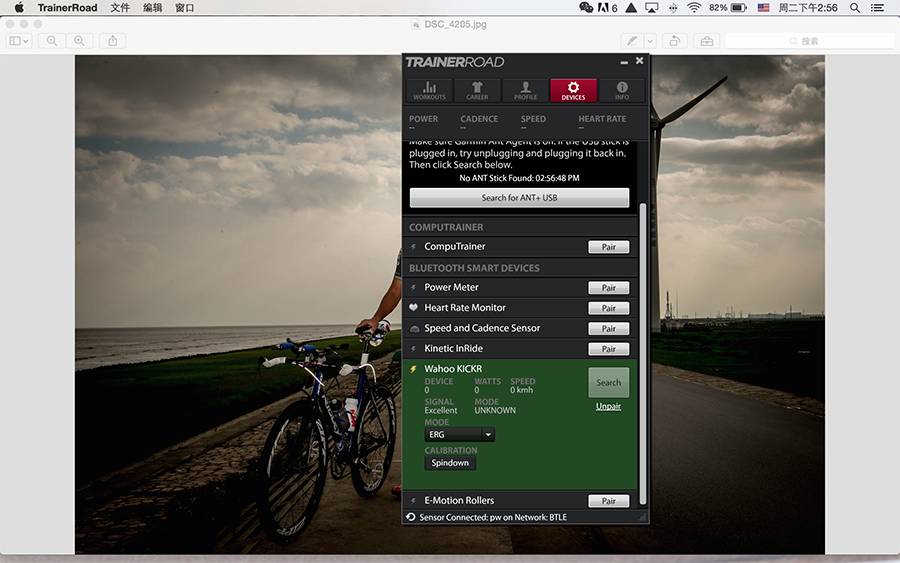Pair the CompuTrainer device
The height and width of the screenshot is (563, 900).
click(608, 247)
